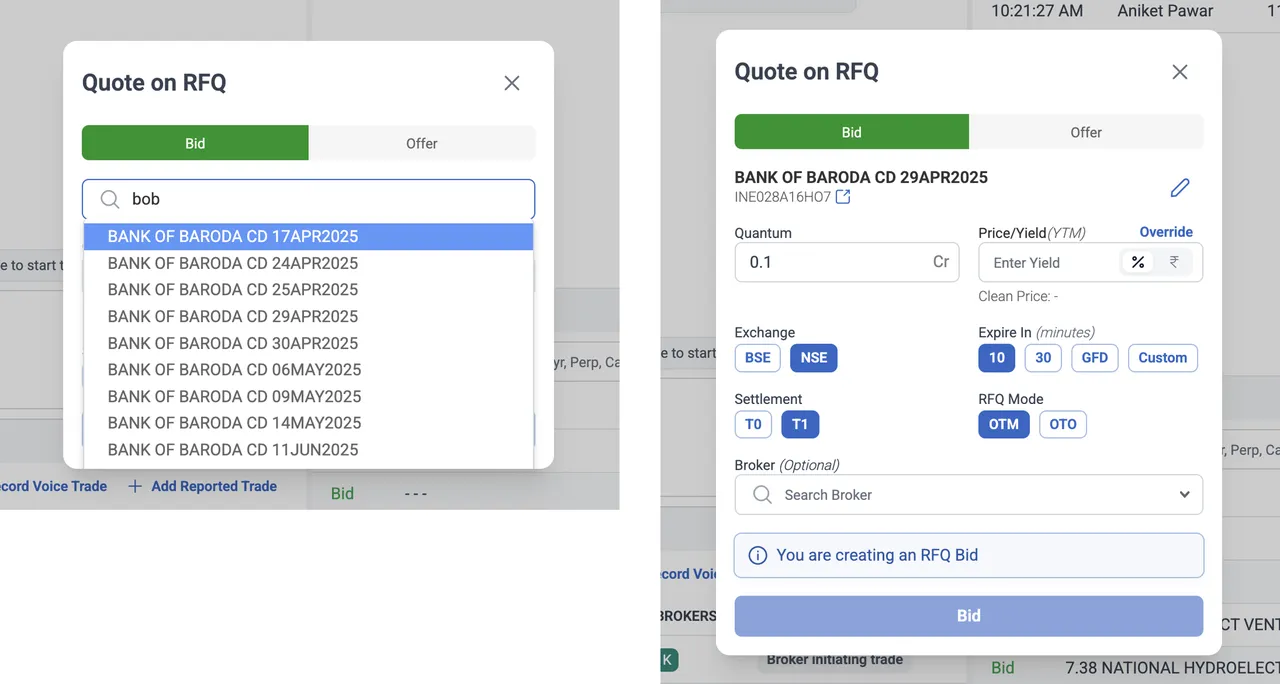Select Bid tab in right dialog
Image resolution: width=1280 pixels, height=684 pixels.
pos(851,132)
